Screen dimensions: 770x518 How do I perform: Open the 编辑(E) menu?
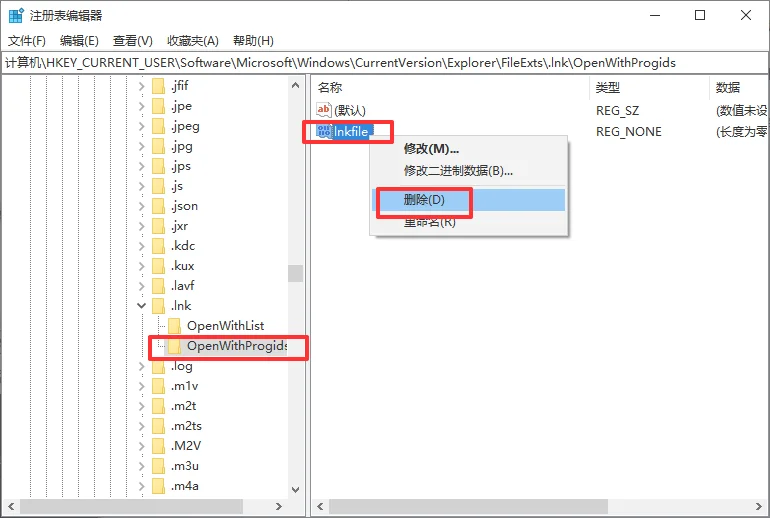(x=79, y=41)
